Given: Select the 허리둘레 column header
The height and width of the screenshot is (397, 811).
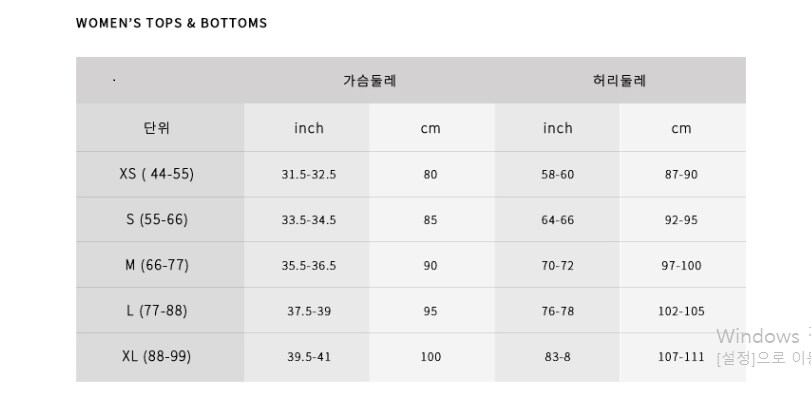Looking at the screenshot, I should pos(620,81).
